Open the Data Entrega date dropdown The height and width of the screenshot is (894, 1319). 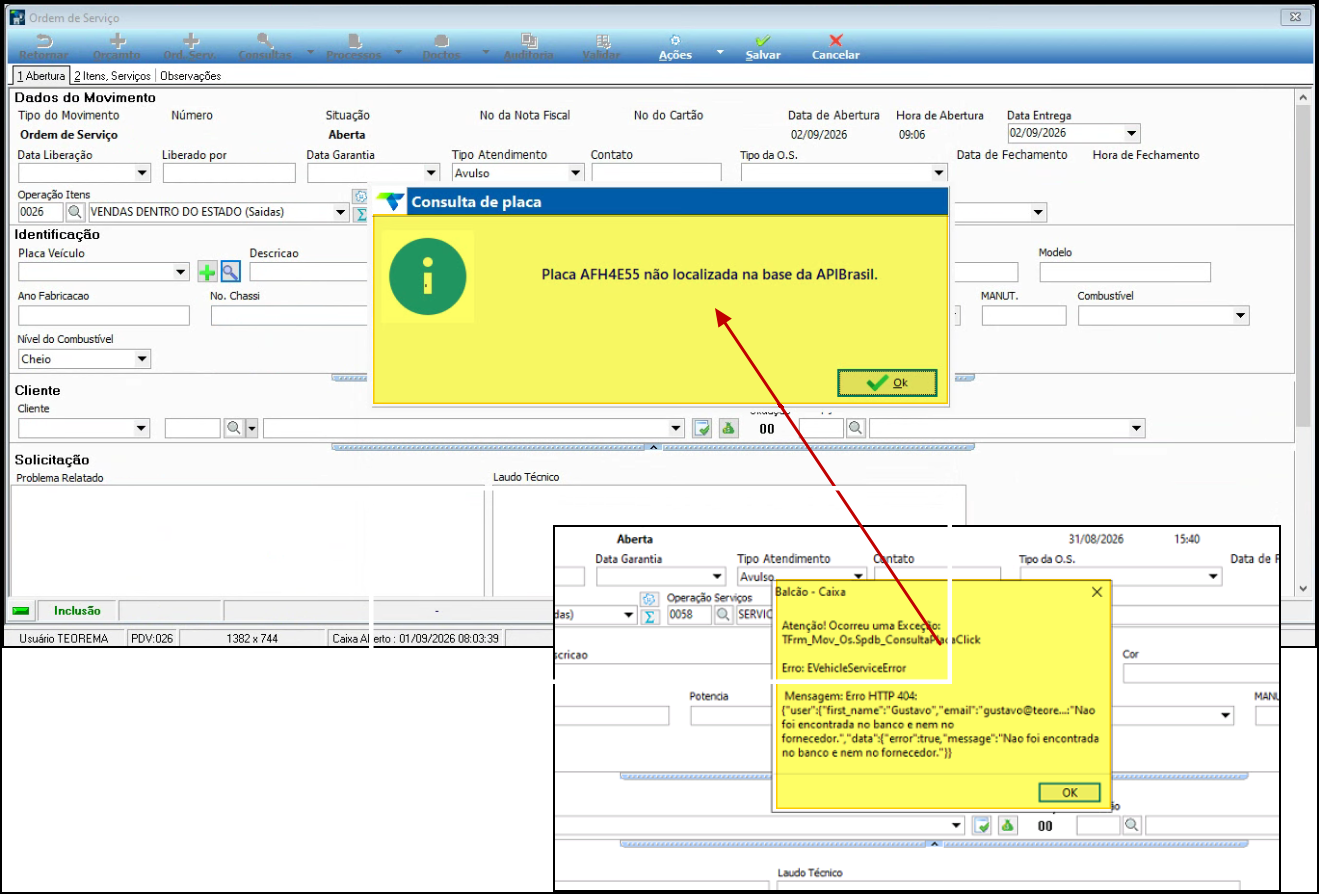tap(1131, 133)
